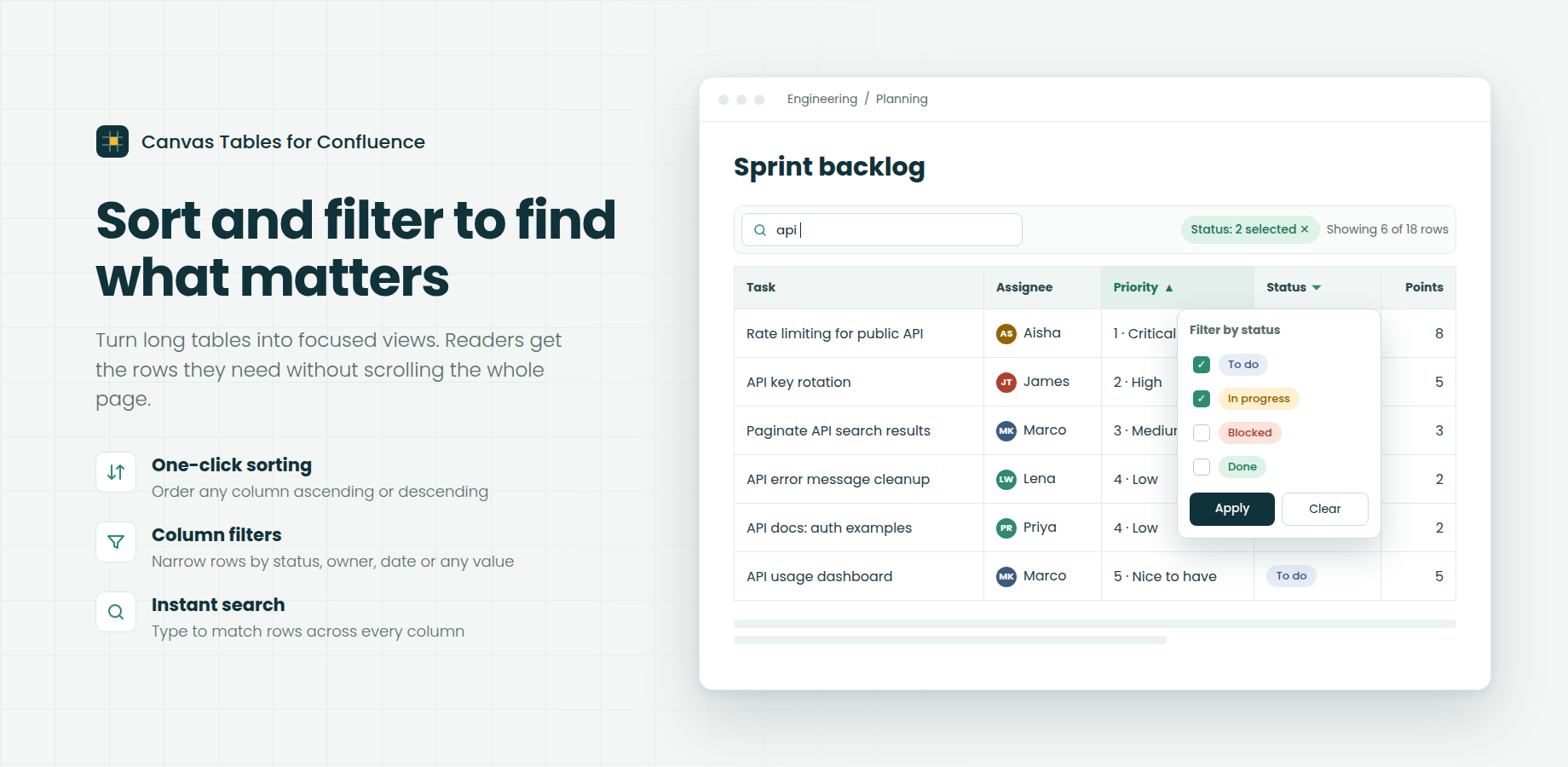Select the API error message cleanup task
Screen dimensions: 1568x767
[839, 479]
